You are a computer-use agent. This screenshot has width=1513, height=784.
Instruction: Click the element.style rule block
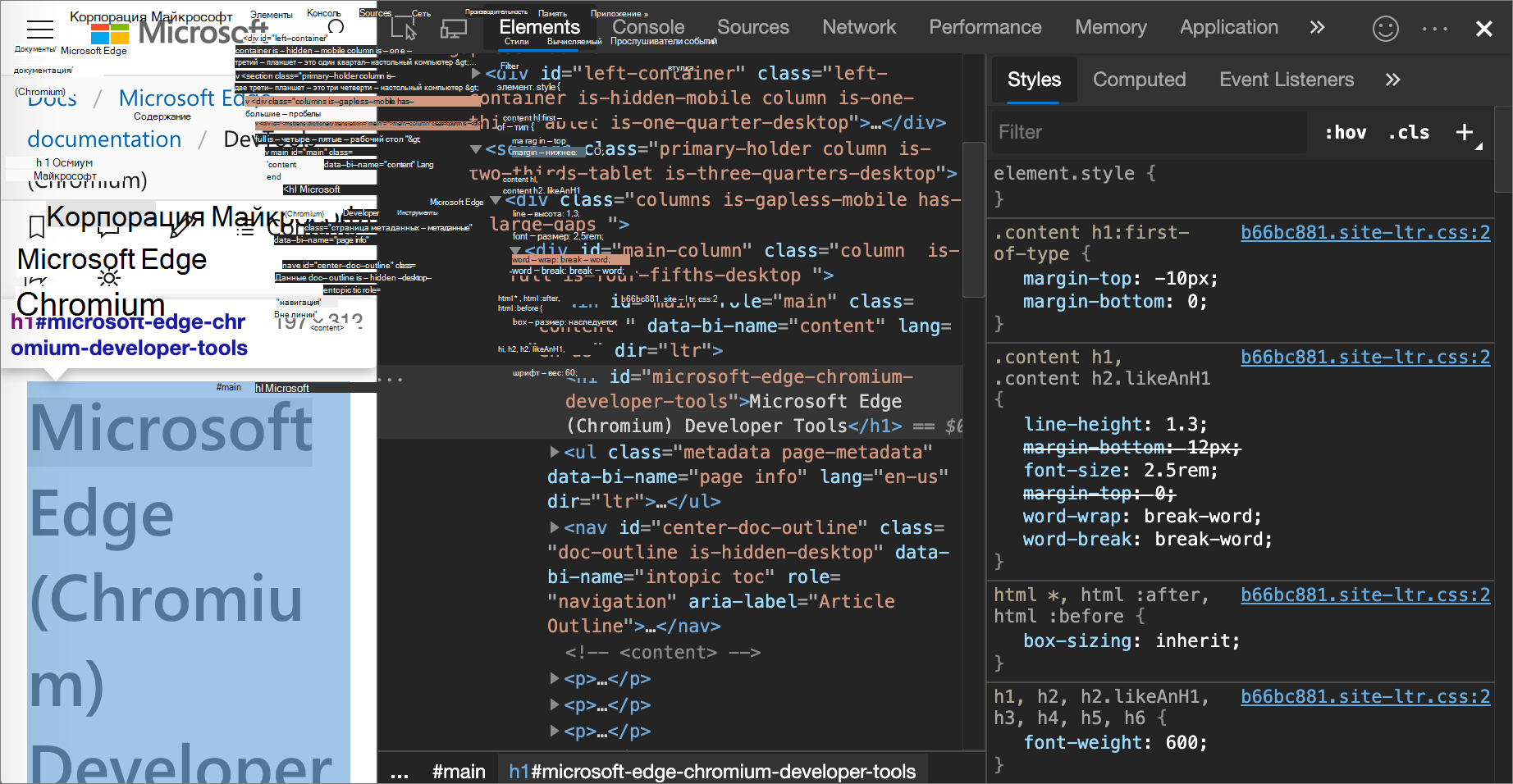pyautogui.click(x=1239, y=185)
